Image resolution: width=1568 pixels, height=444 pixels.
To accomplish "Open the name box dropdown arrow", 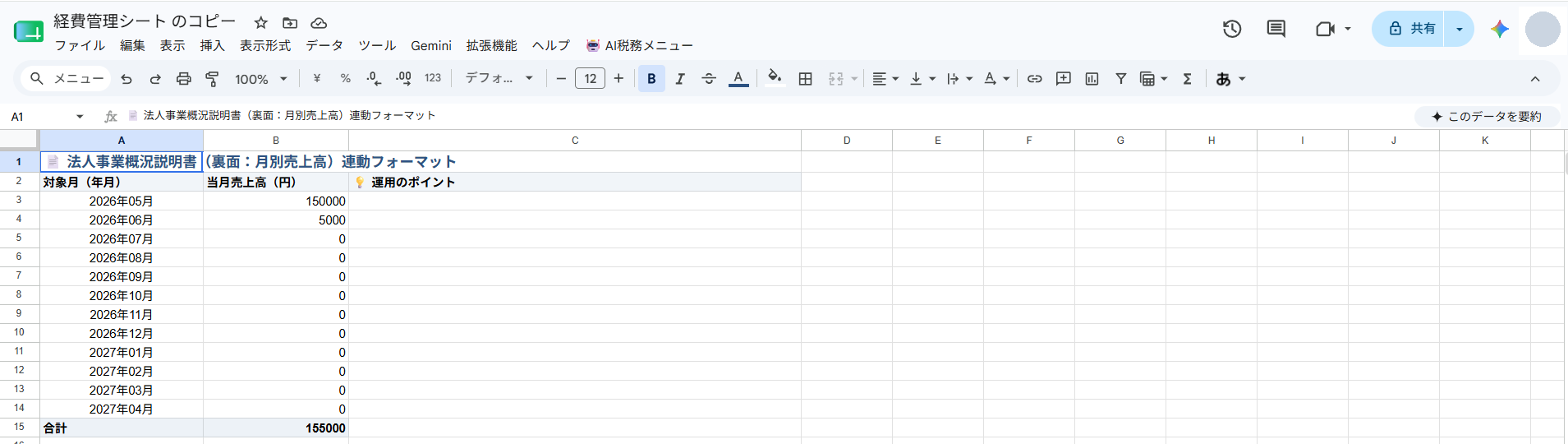I will point(80,117).
